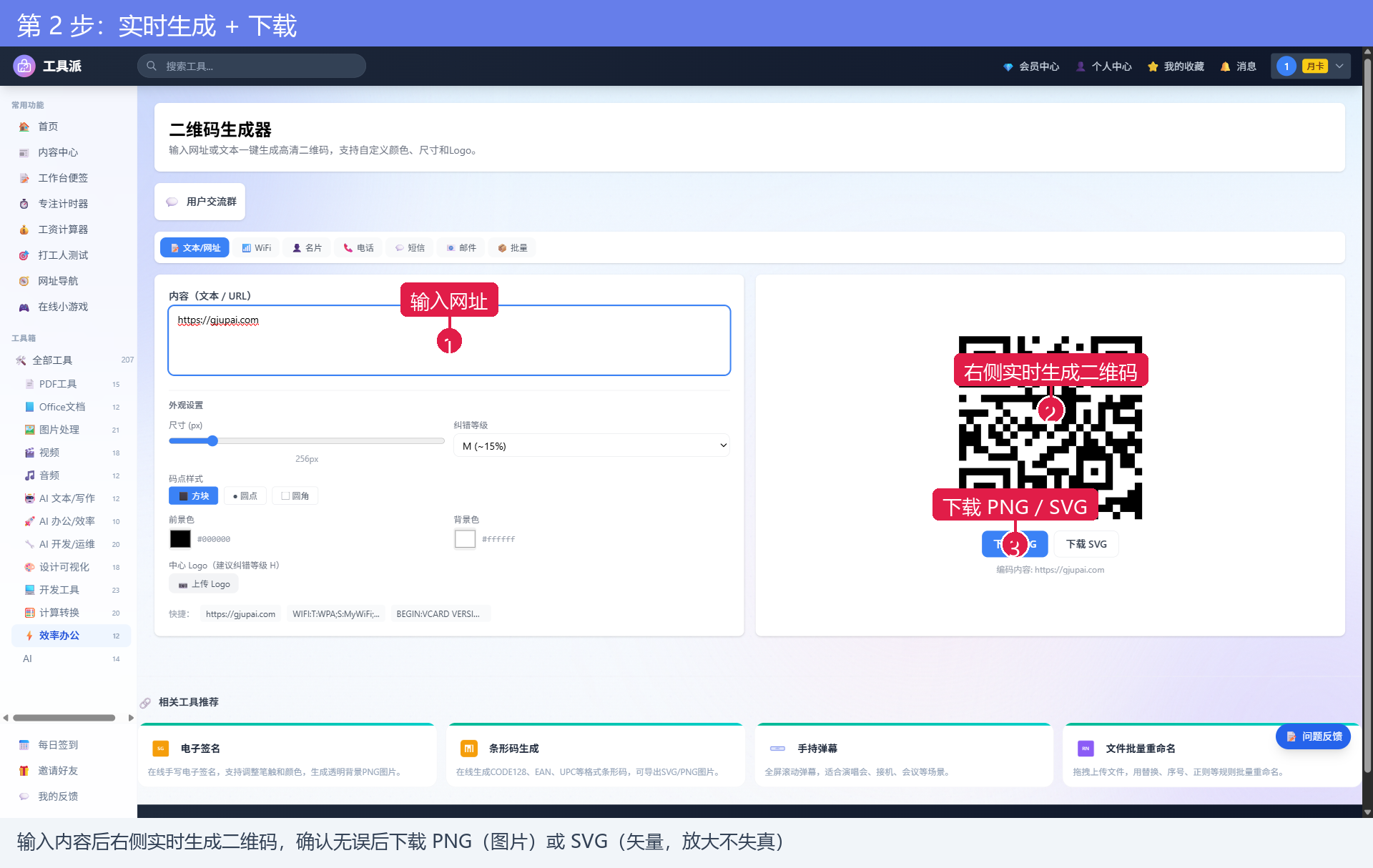Click the PDF工具 file icon
The height and width of the screenshot is (868, 1373).
pyautogui.click(x=29, y=384)
